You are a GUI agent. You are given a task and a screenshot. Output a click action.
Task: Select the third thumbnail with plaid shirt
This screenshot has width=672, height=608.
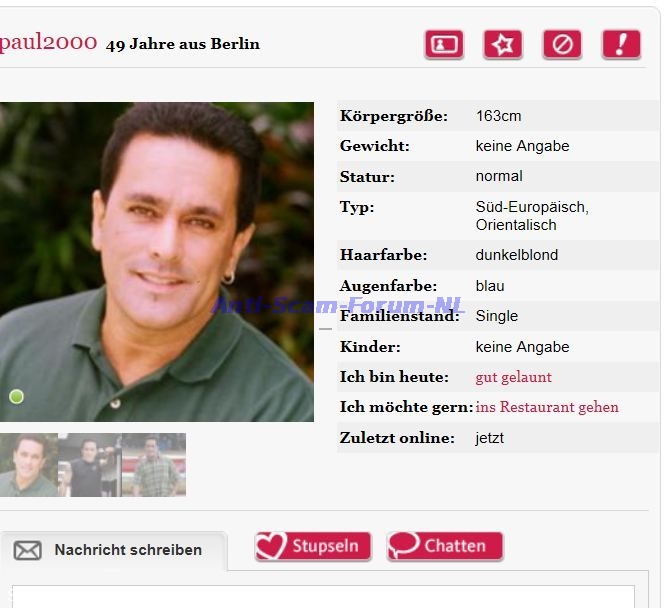click(x=154, y=465)
